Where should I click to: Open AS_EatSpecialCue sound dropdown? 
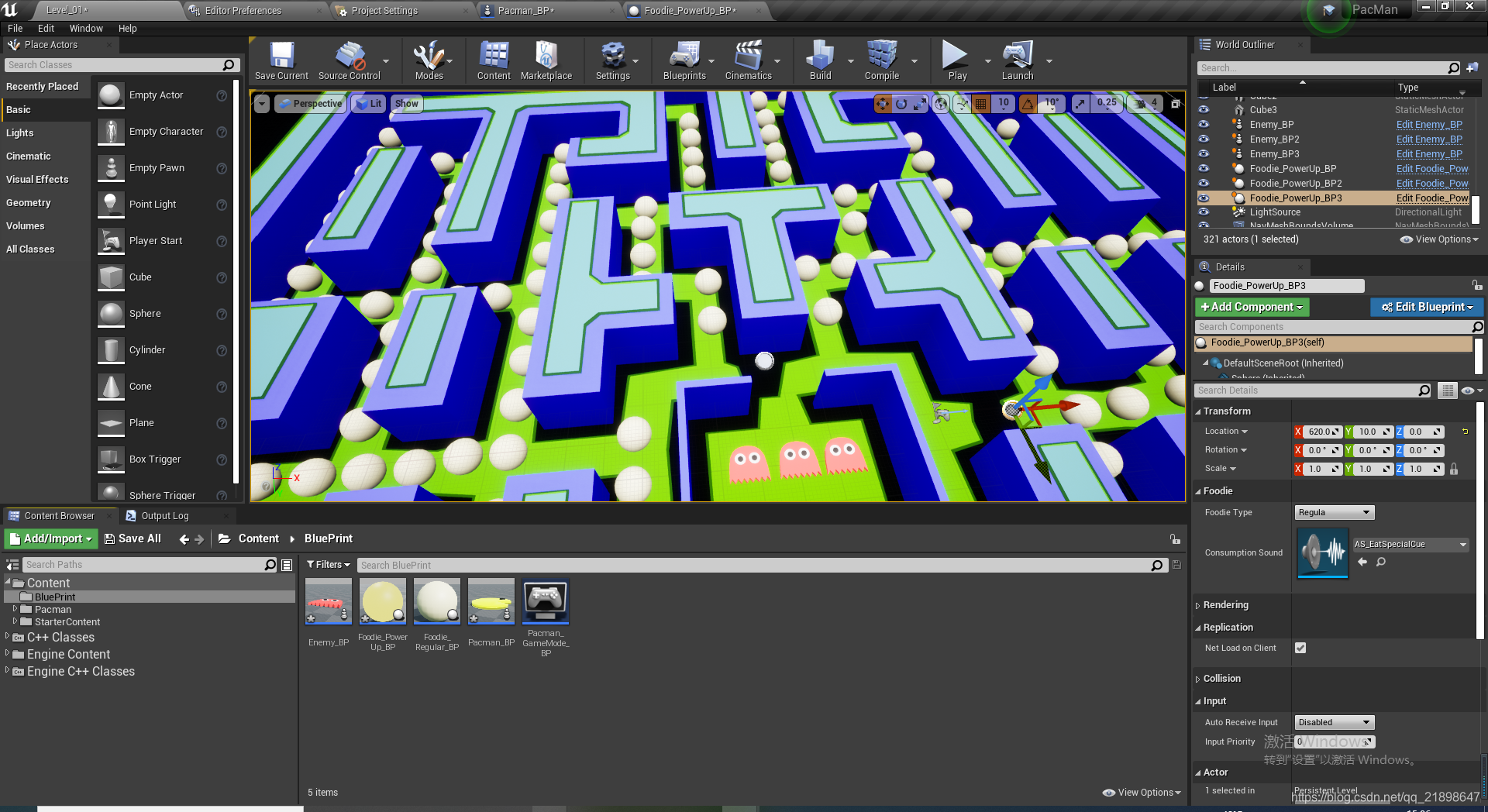1410,545
